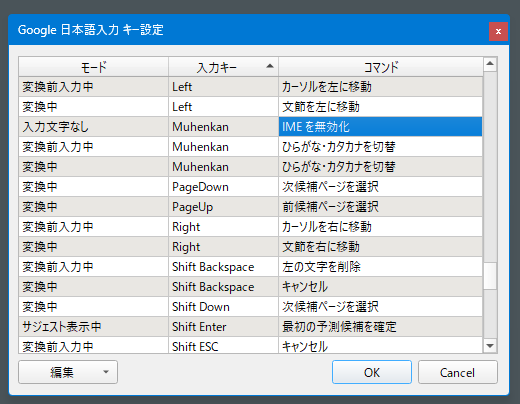The height and width of the screenshot is (404, 520).
Task: Select 次候補ページを選択 cell in PageDown row
Action: [380, 187]
